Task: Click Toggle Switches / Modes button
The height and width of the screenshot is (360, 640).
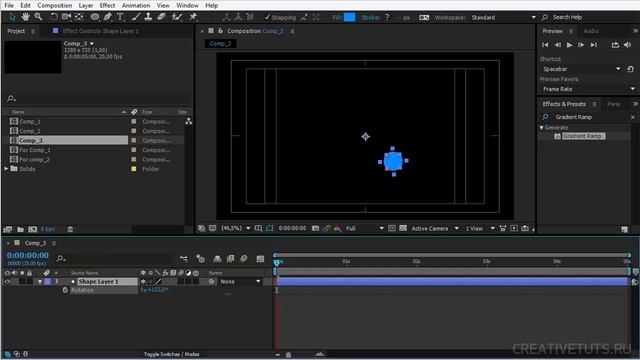Action: (171, 354)
